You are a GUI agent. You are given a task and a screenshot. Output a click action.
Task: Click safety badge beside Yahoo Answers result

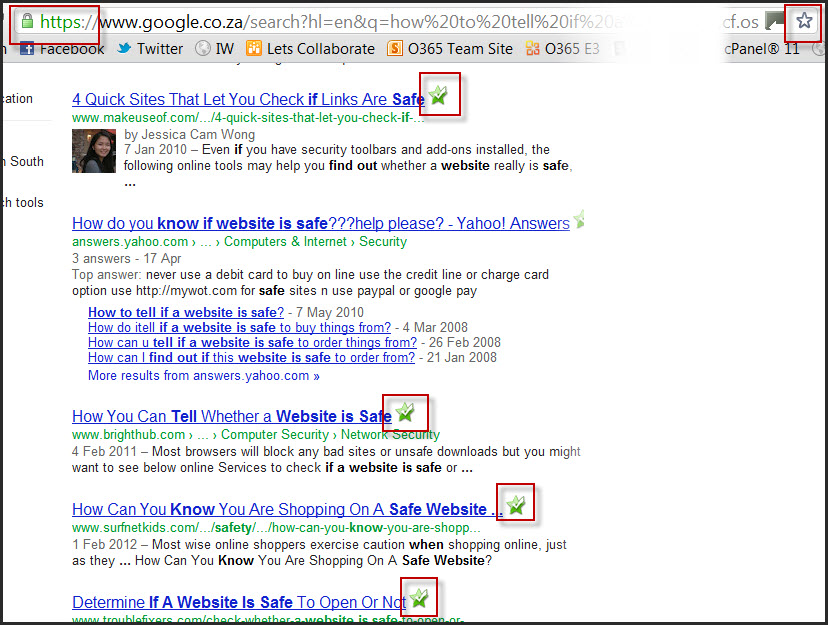pos(578,220)
